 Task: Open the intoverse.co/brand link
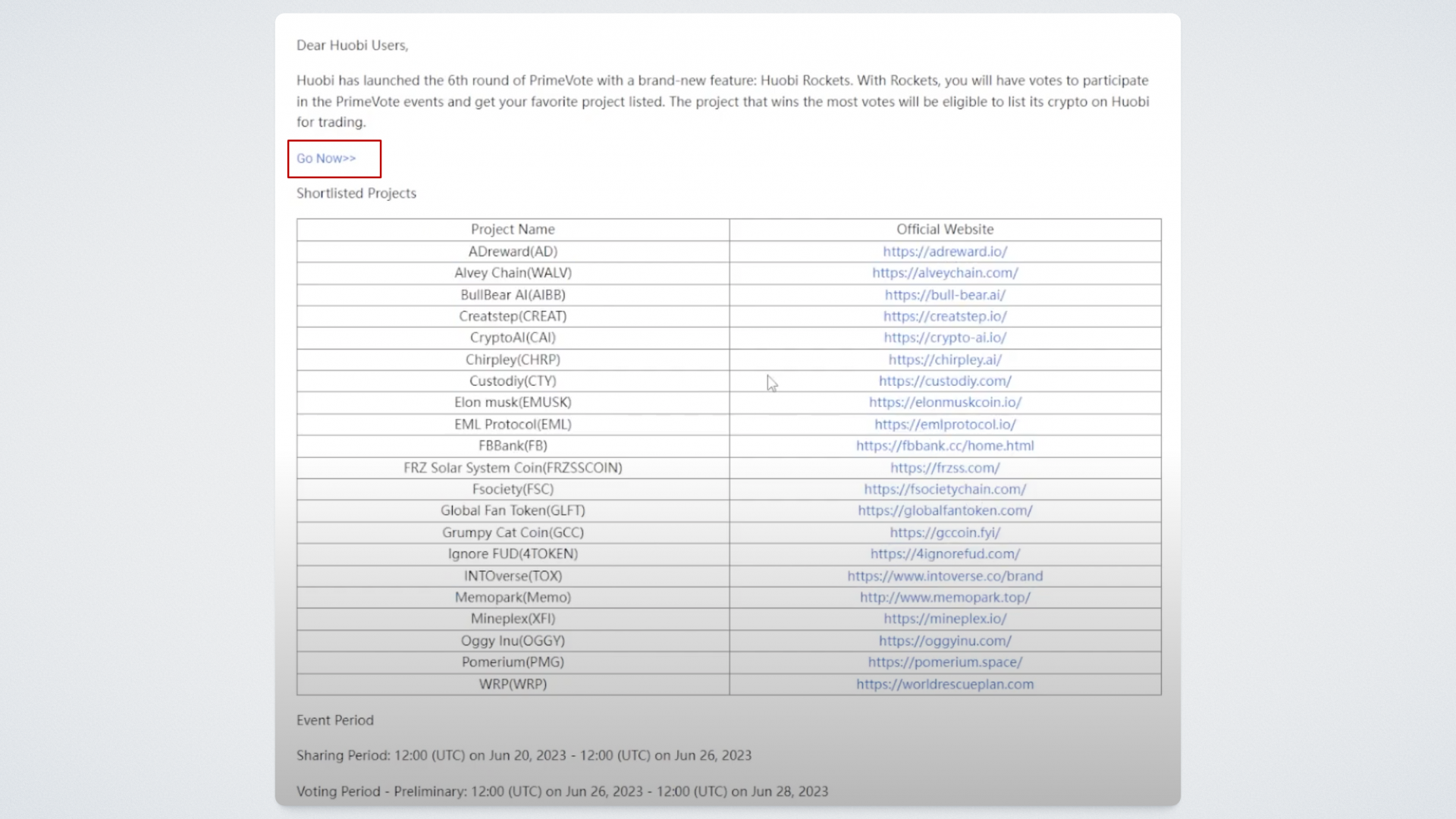[945, 576]
